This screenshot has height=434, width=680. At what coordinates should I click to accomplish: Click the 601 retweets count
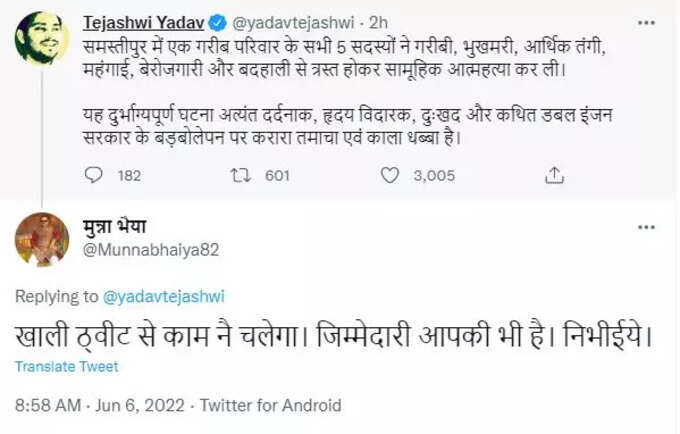tap(277, 176)
